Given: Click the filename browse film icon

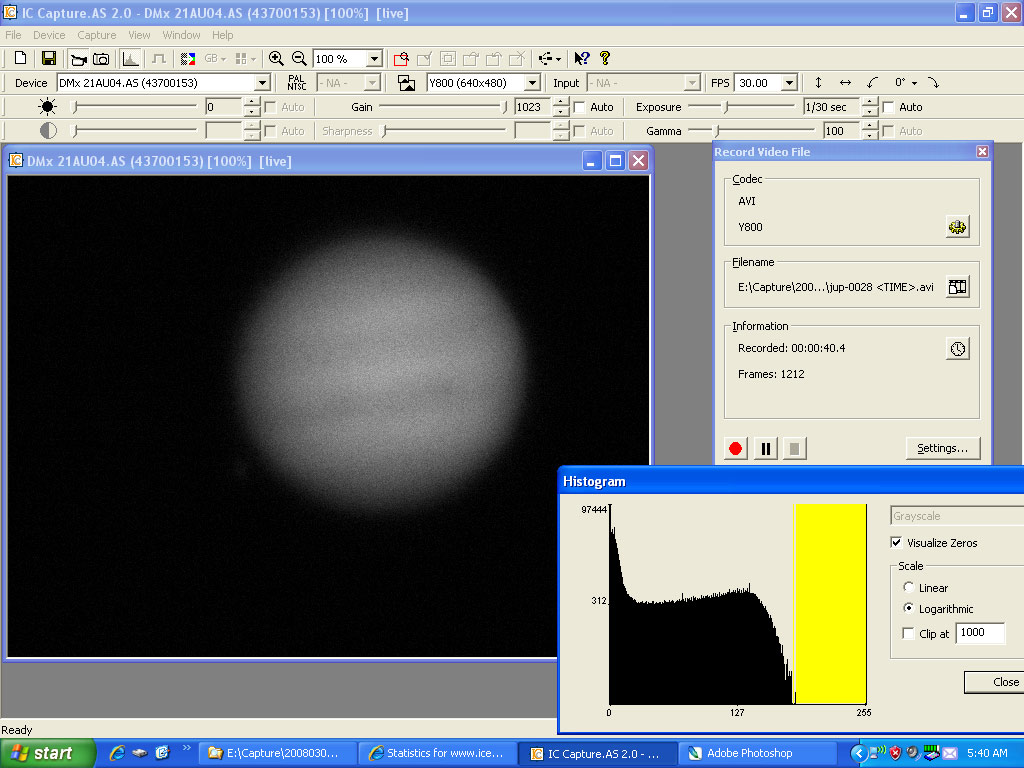Looking at the screenshot, I should coord(957,287).
